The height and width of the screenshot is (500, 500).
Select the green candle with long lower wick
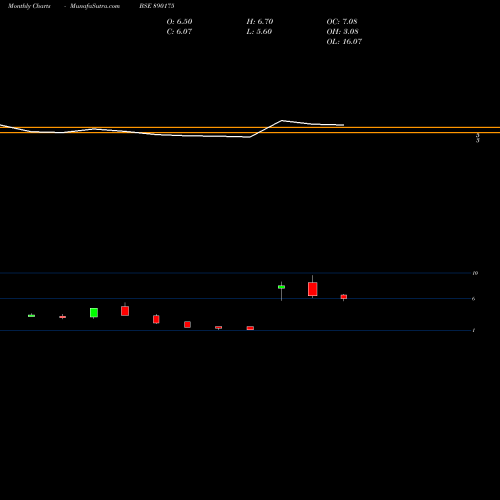tap(281, 287)
